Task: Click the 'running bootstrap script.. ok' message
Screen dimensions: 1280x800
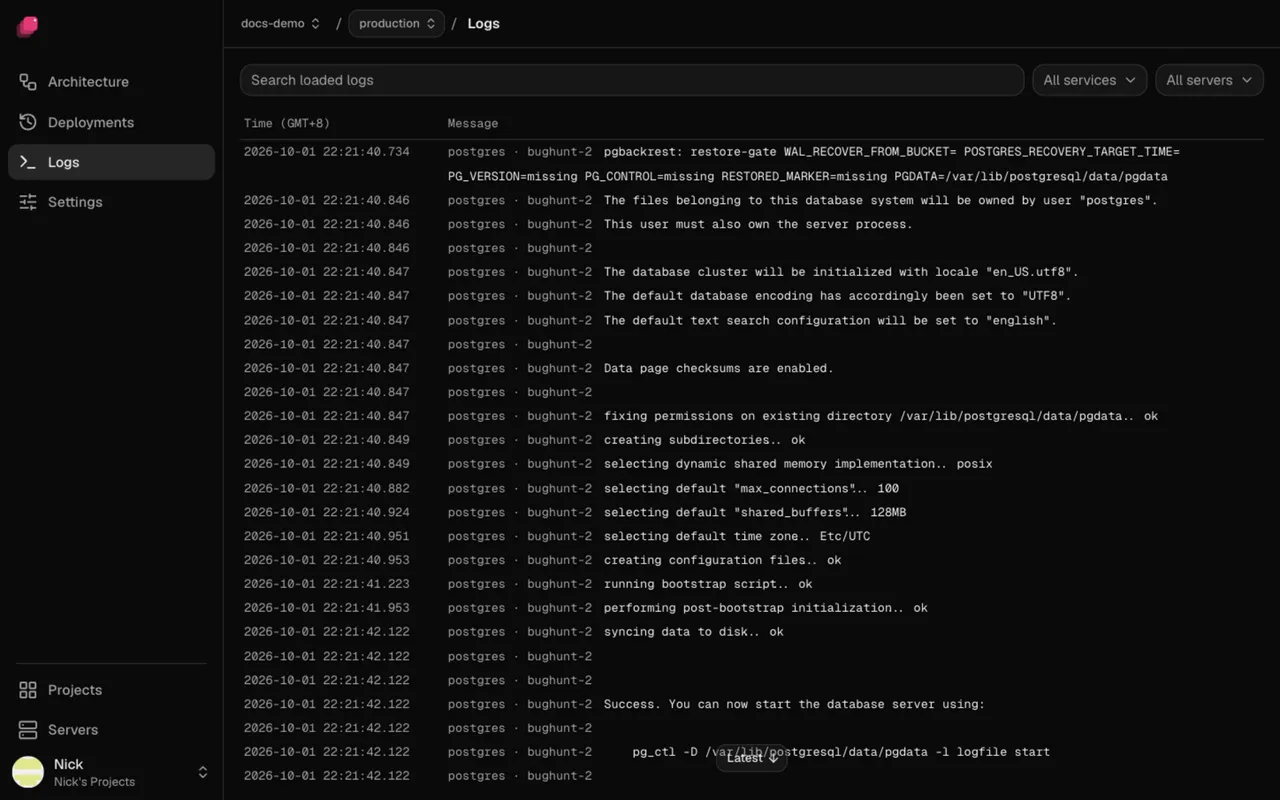Action: click(708, 584)
